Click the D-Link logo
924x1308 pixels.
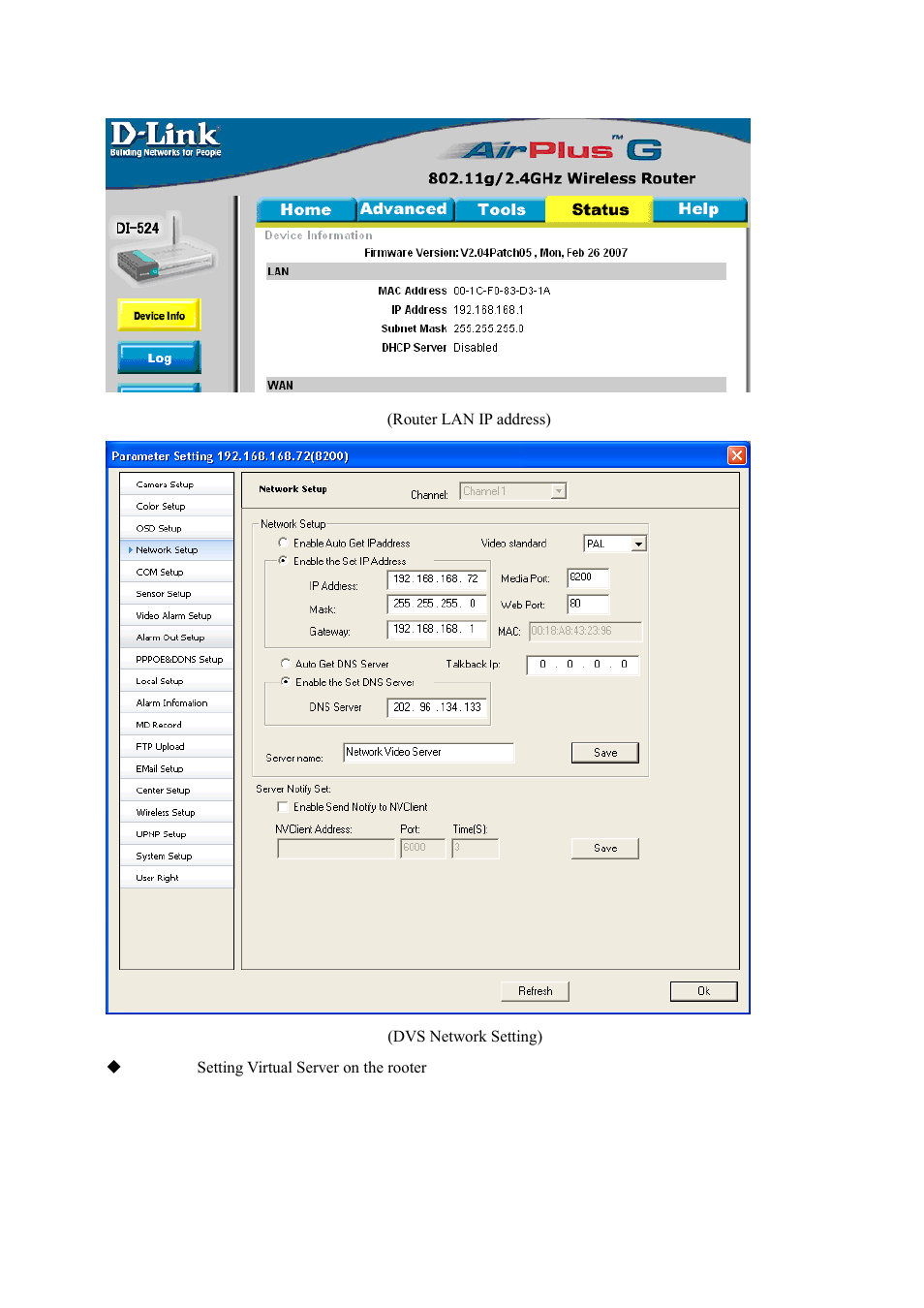[x=166, y=139]
